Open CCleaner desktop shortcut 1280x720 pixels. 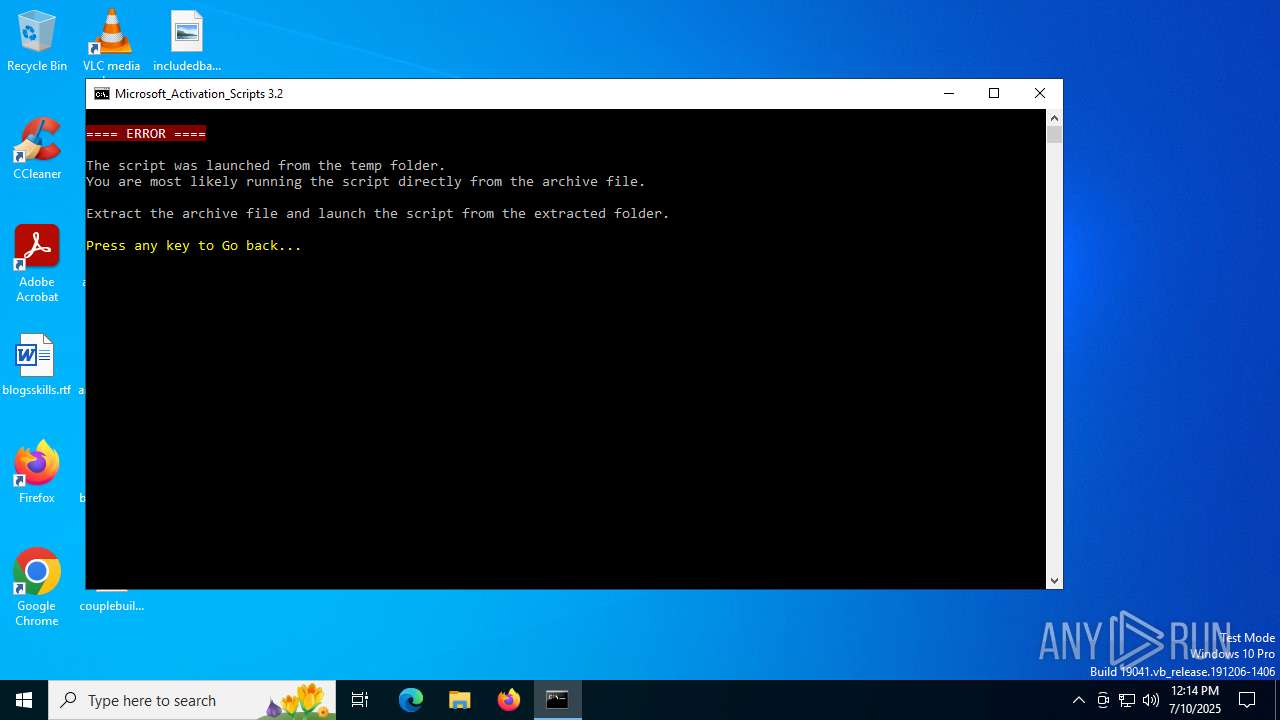tap(37, 149)
